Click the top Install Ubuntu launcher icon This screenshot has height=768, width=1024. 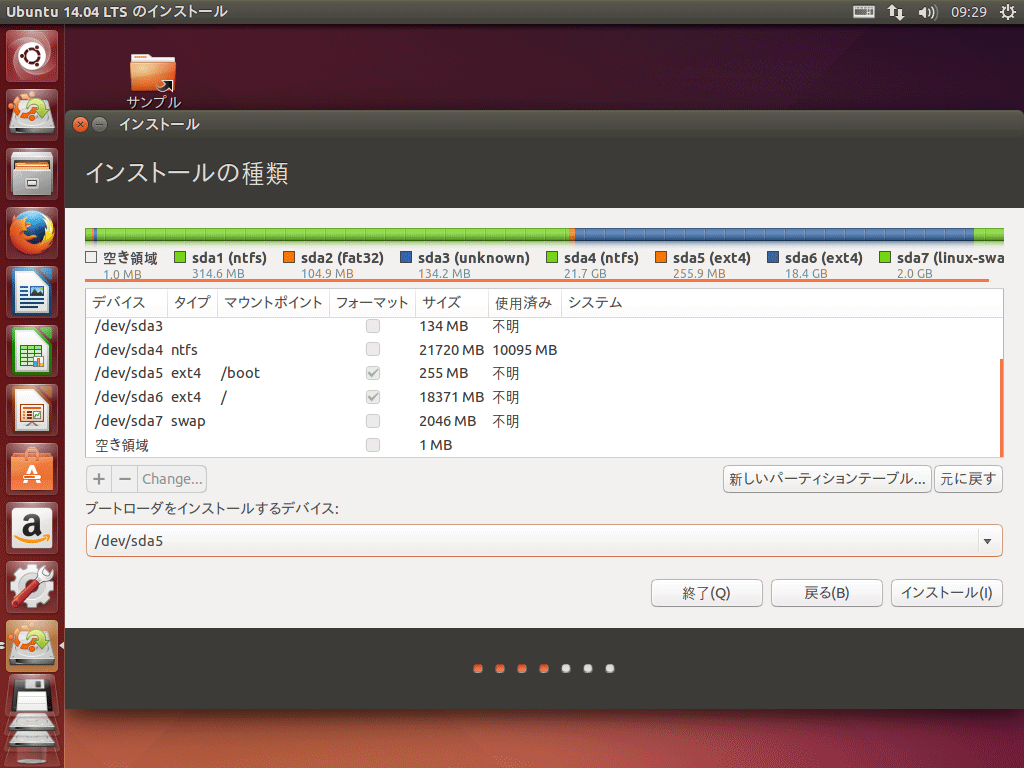pos(32,114)
